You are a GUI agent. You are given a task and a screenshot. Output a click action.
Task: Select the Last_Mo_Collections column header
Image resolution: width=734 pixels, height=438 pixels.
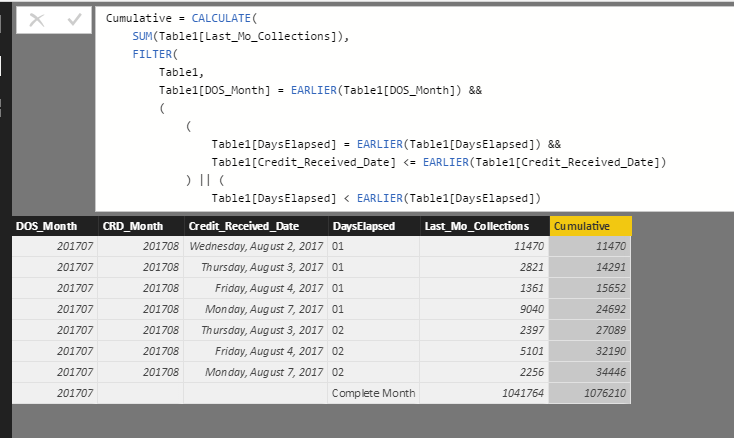(485, 226)
